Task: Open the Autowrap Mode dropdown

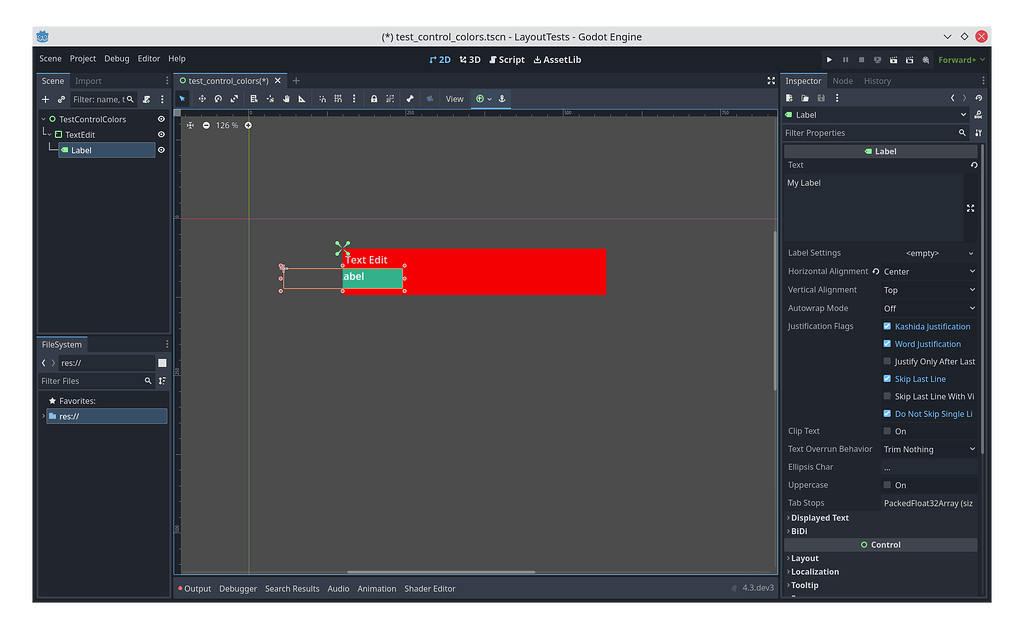Action: 929,308
